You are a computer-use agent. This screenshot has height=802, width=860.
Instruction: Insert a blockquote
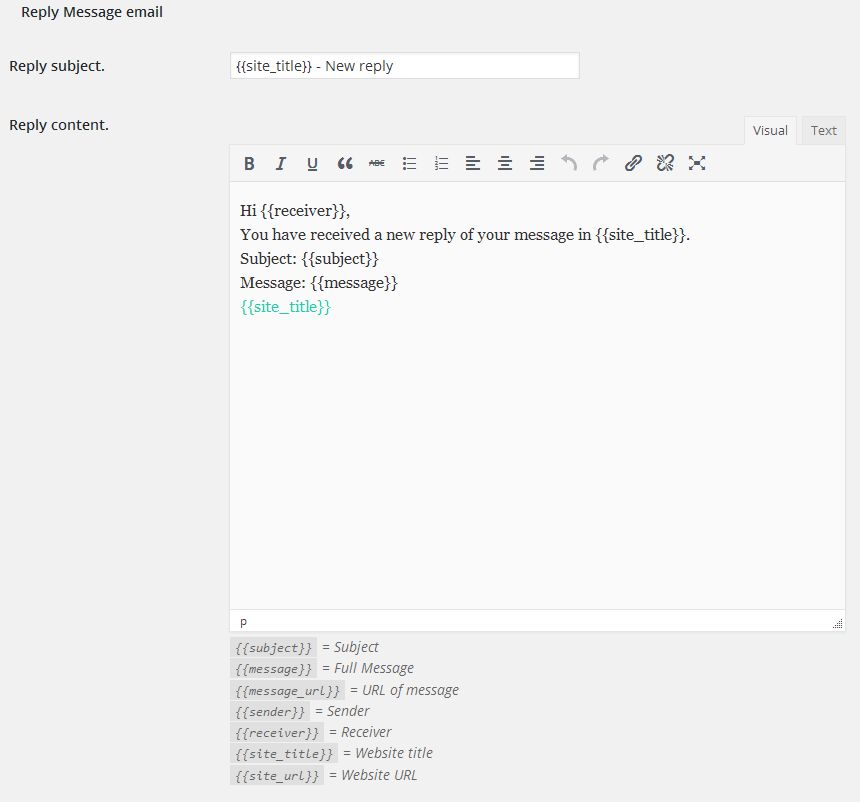[345, 164]
